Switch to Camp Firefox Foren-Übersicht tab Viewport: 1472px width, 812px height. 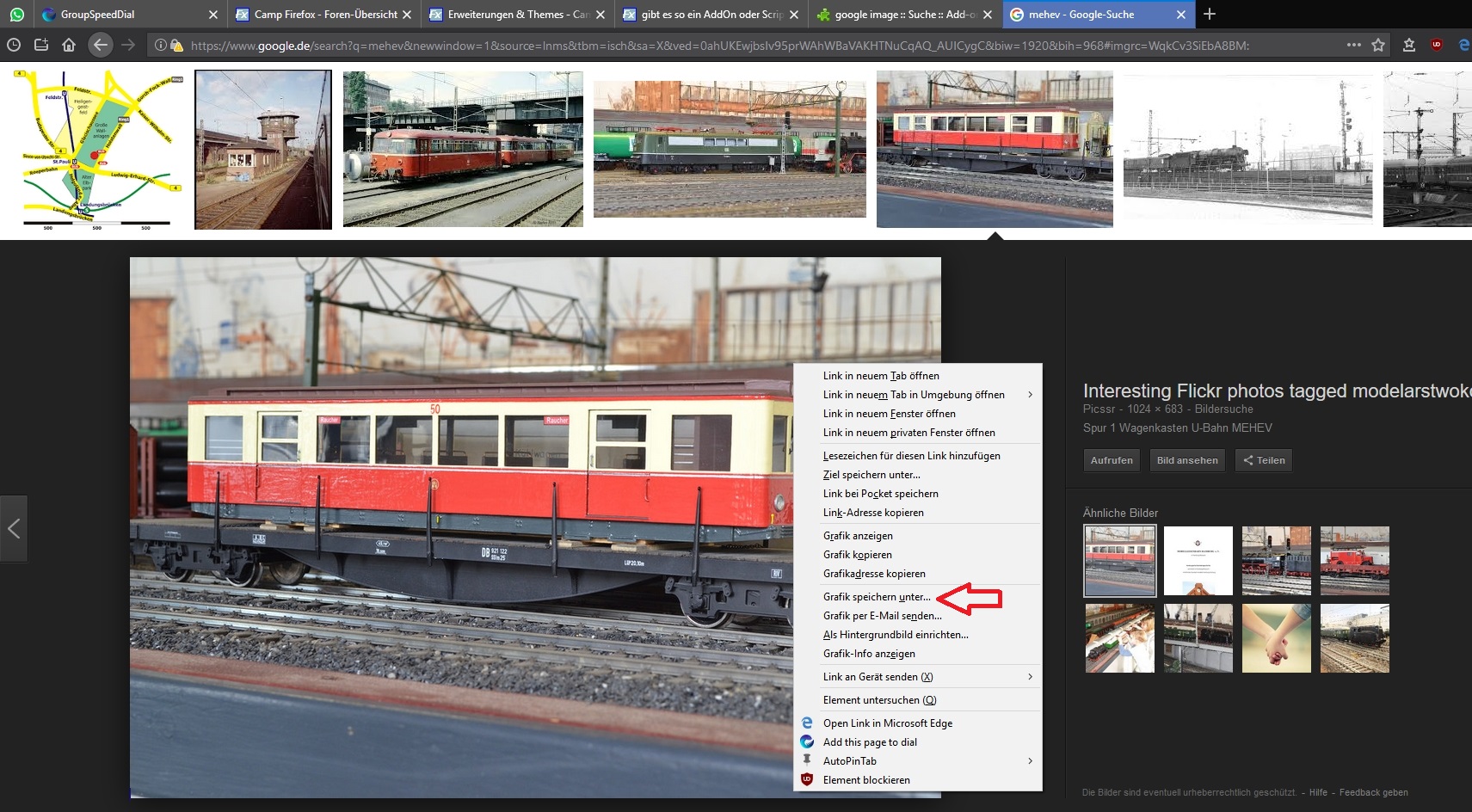[x=323, y=15]
